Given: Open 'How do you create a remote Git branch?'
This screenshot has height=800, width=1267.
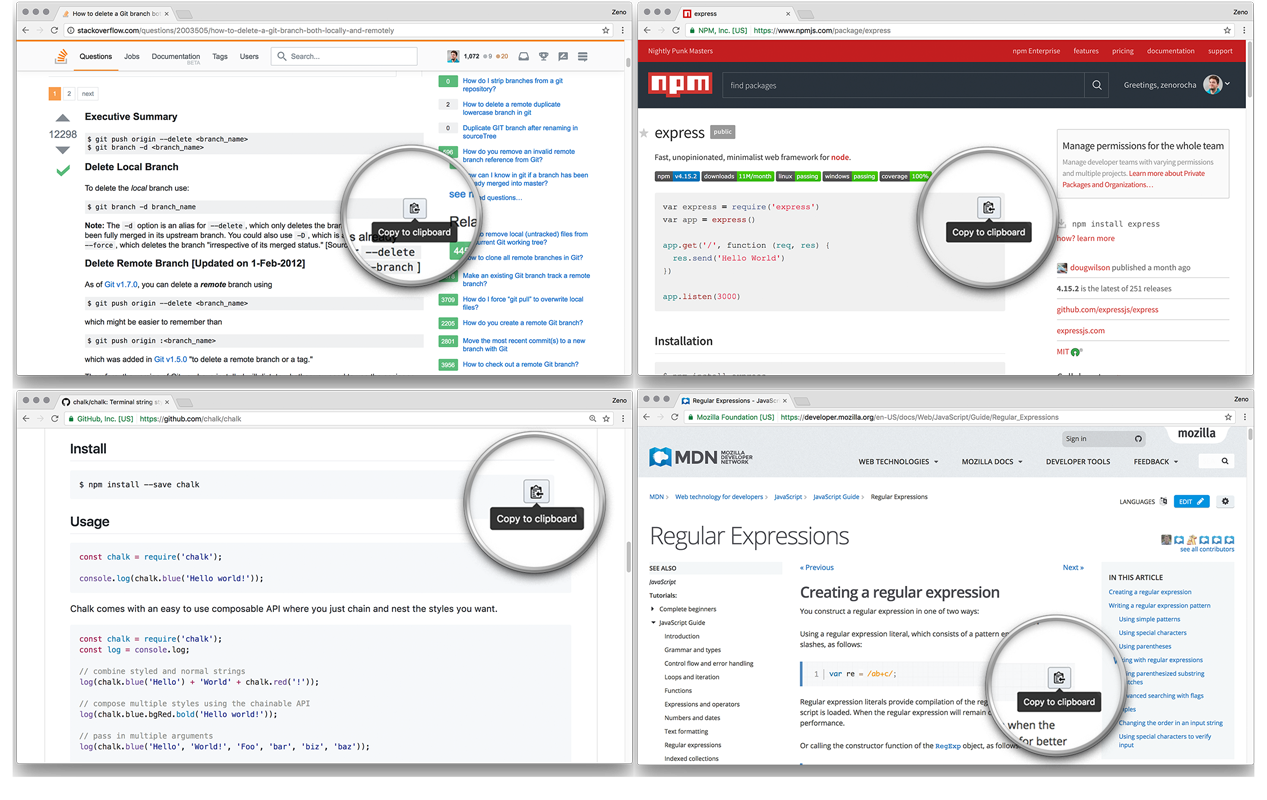Looking at the screenshot, I should click(x=523, y=323).
